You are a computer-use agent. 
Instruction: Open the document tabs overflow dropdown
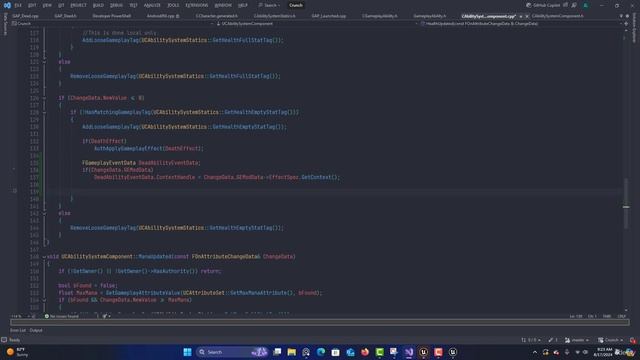click(x=621, y=16)
